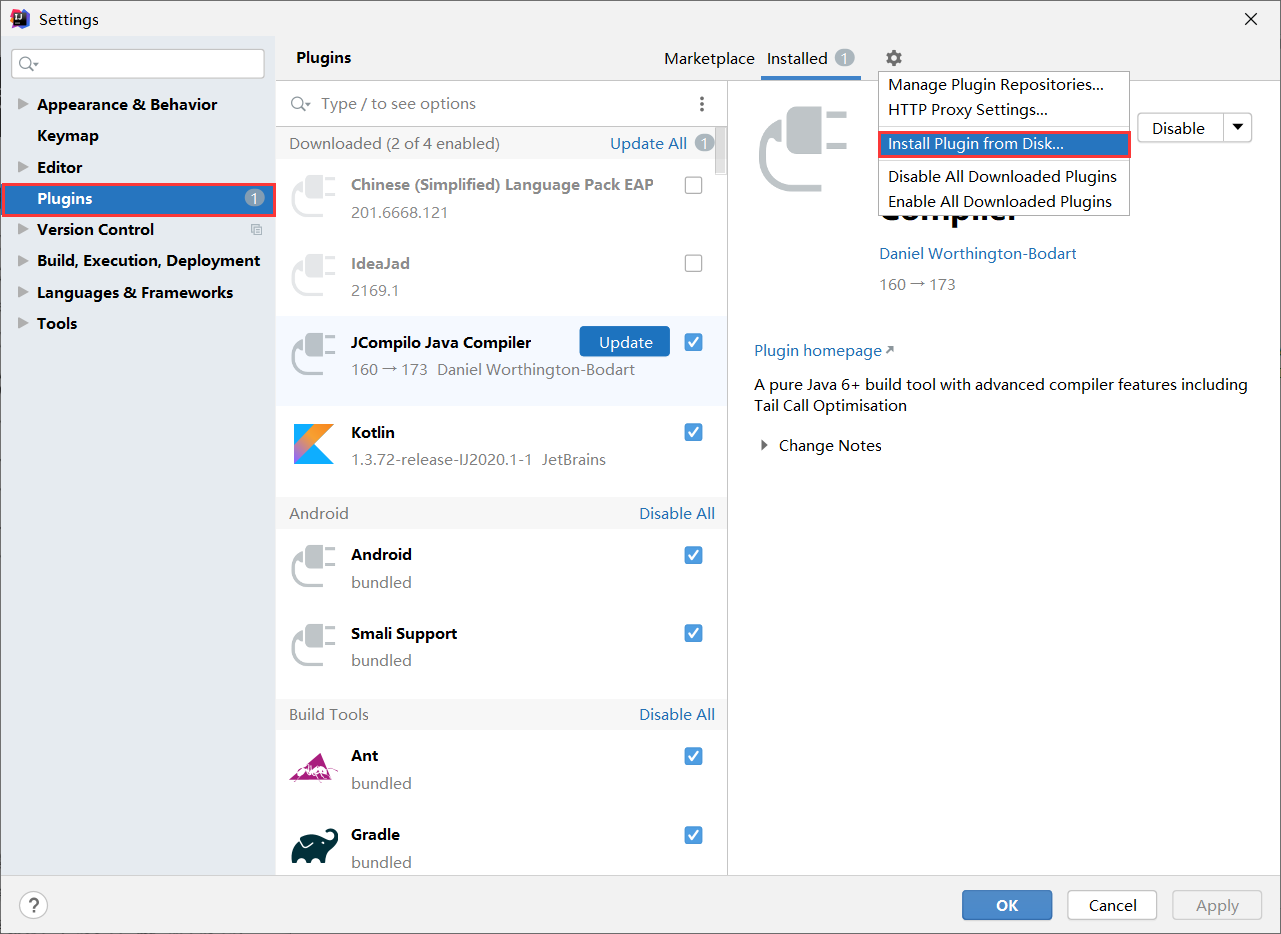
Task: Click the Gradle elephant logo
Action: [x=314, y=846]
